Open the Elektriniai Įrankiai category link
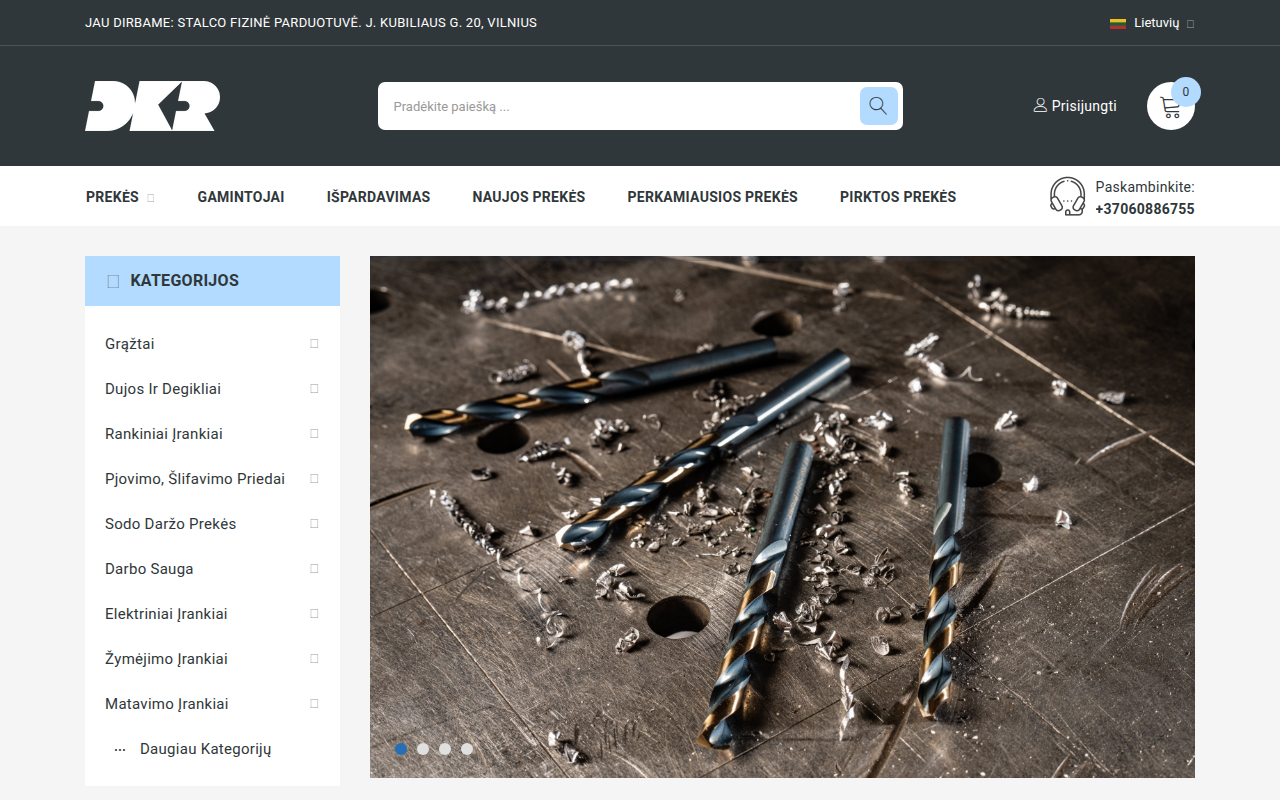Viewport: 1280px width, 800px height. pos(166,614)
